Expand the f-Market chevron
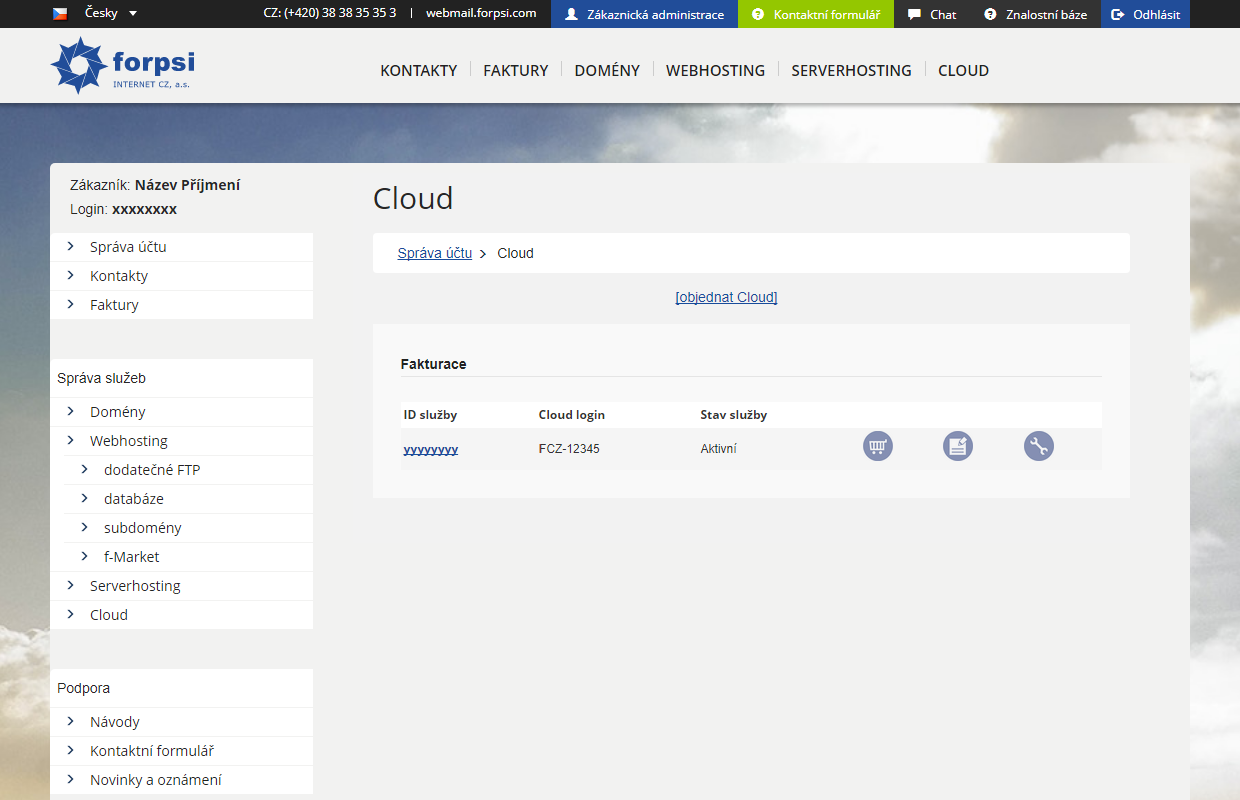 pos(84,556)
